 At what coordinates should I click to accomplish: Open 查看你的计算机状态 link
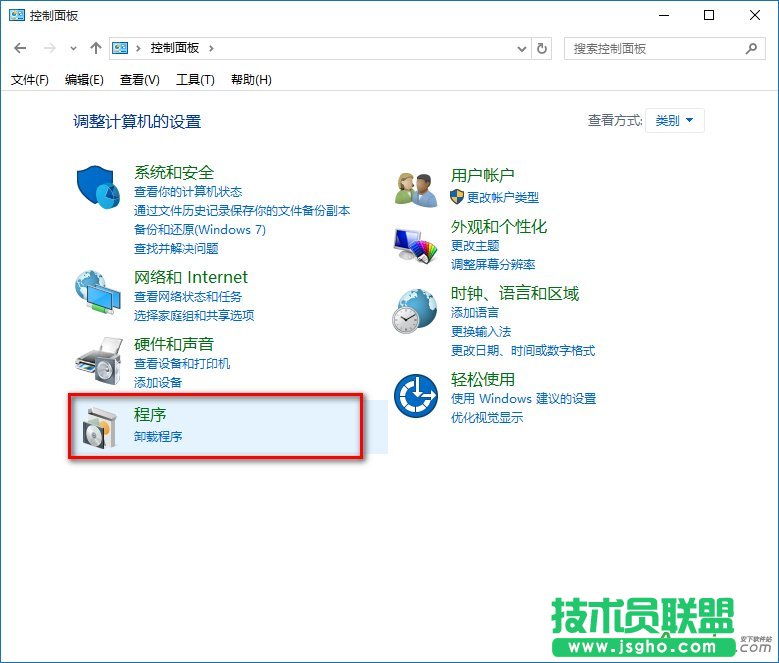click(x=188, y=192)
